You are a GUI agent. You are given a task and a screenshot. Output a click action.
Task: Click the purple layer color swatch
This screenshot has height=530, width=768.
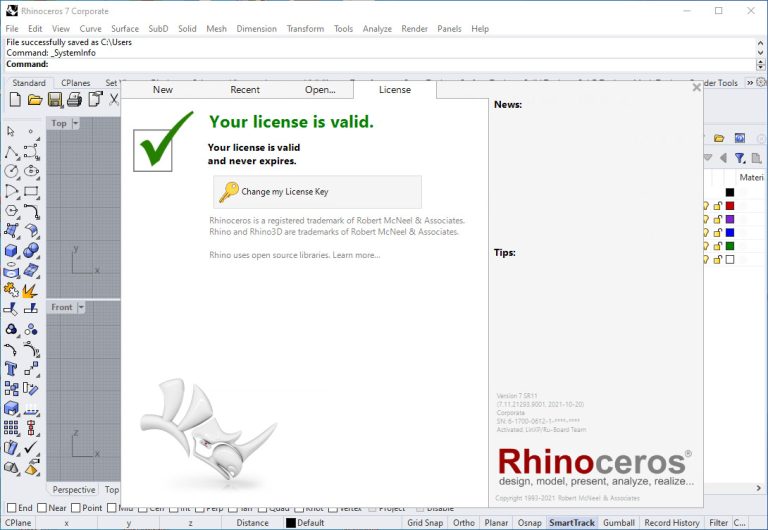coord(730,219)
